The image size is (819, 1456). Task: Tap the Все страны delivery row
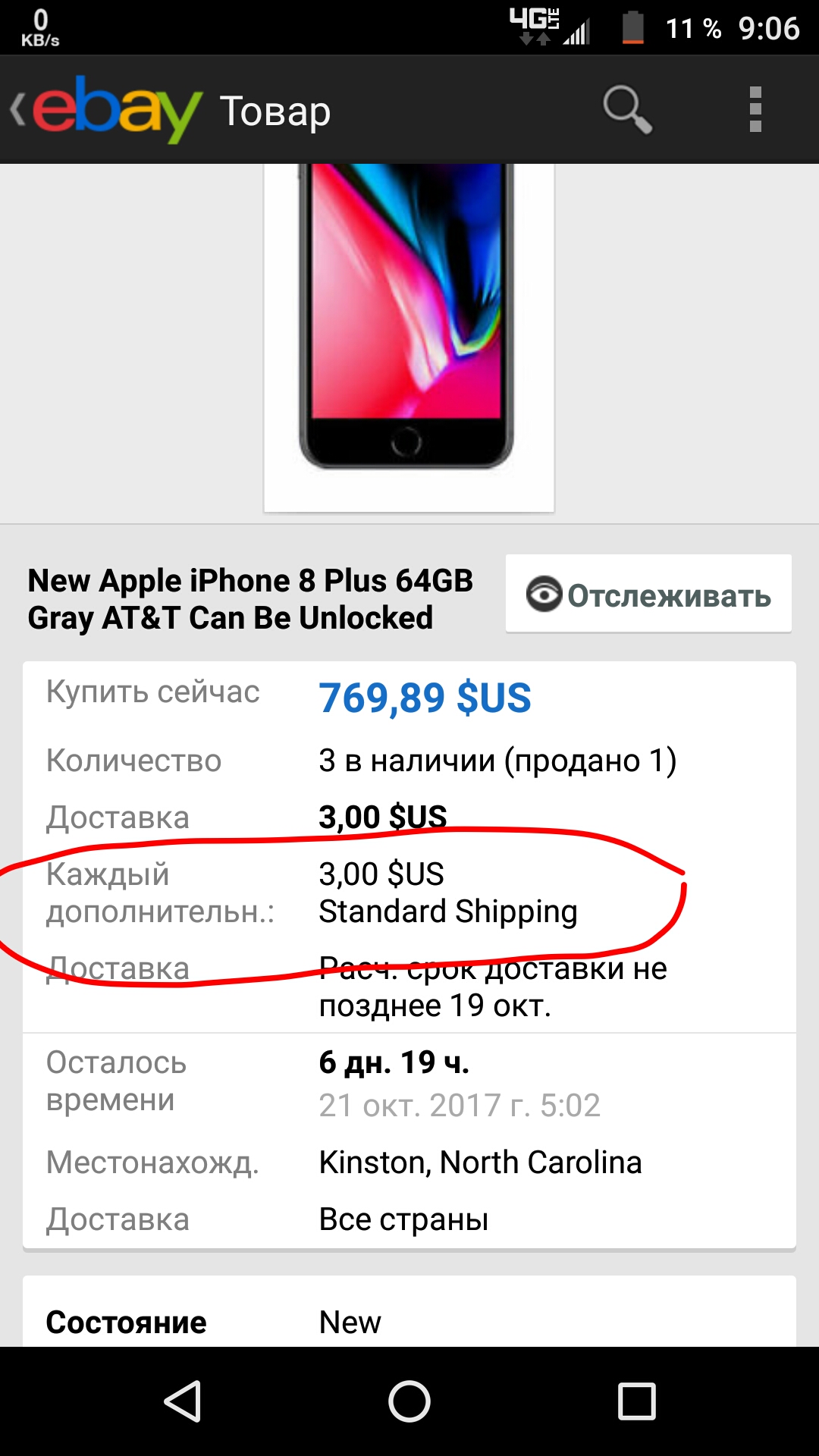click(x=409, y=1219)
